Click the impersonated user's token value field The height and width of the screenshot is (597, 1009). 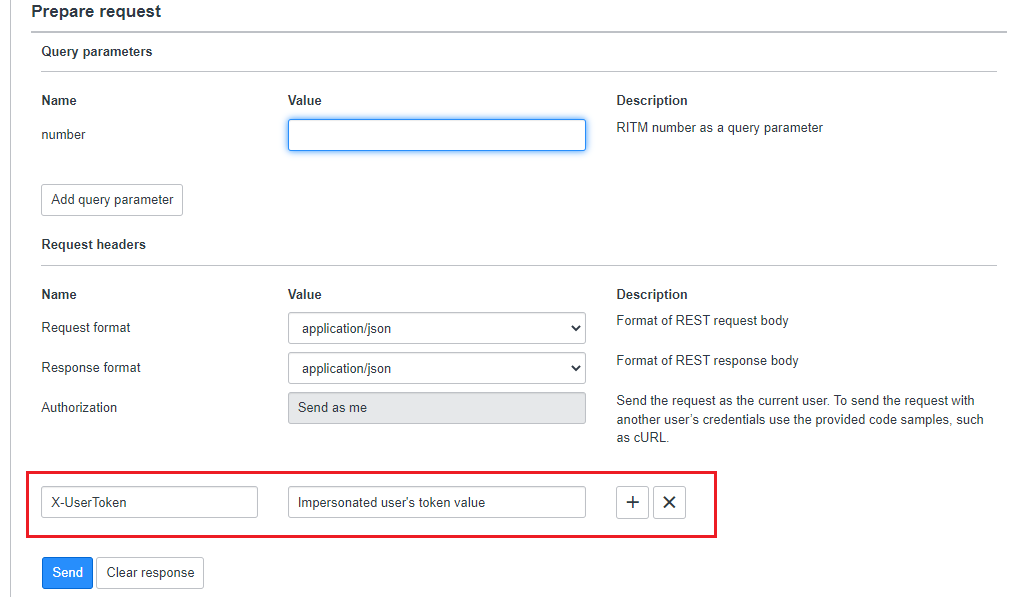437,502
